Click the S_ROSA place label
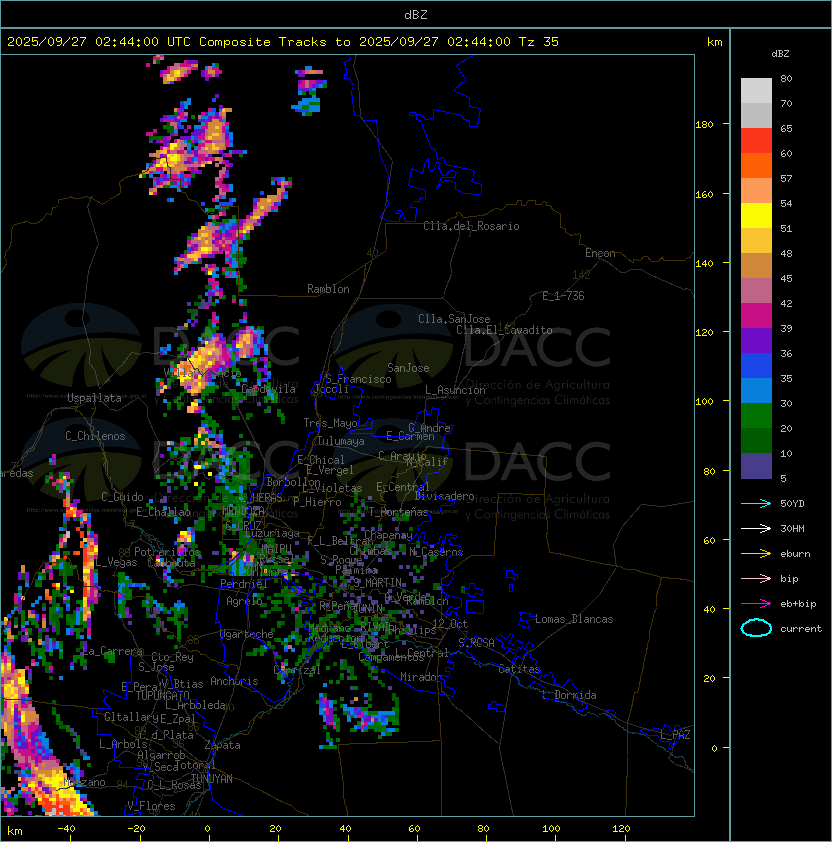The image size is (832, 842). pyautogui.click(x=476, y=643)
